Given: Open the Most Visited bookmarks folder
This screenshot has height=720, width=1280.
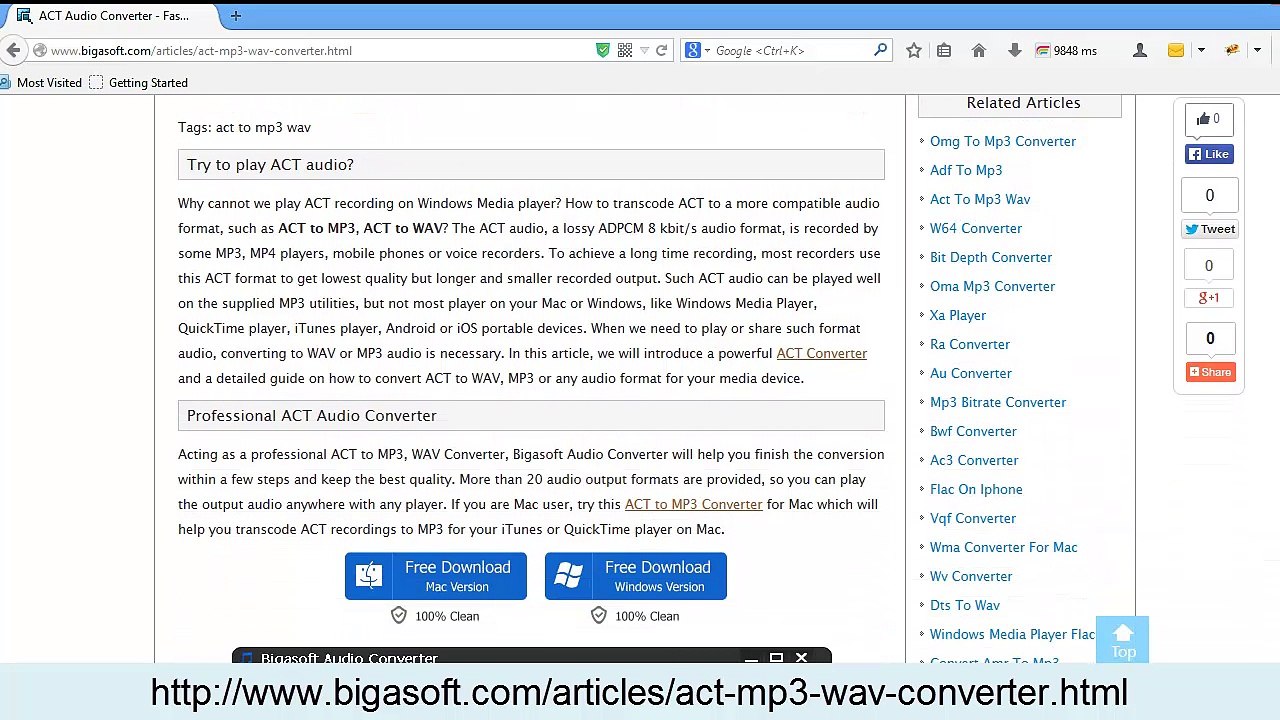Looking at the screenshot, I should 41,83.
